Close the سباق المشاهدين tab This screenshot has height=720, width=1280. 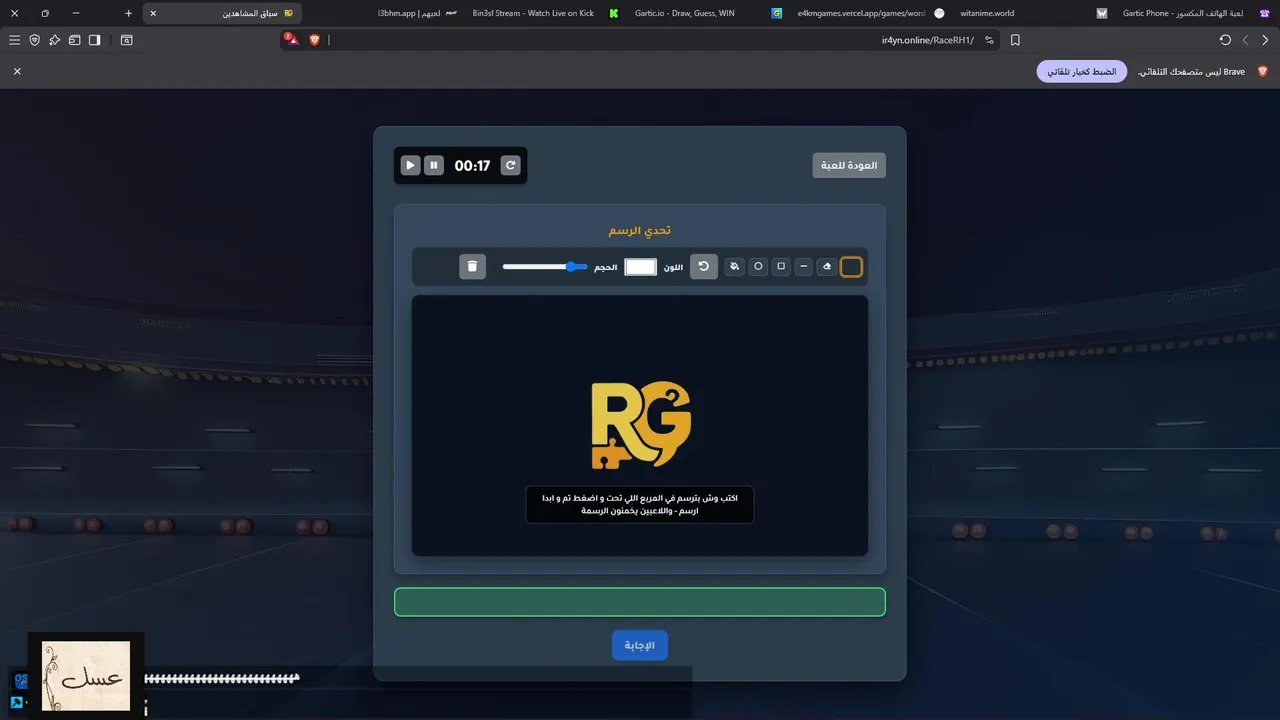point(153,13)
